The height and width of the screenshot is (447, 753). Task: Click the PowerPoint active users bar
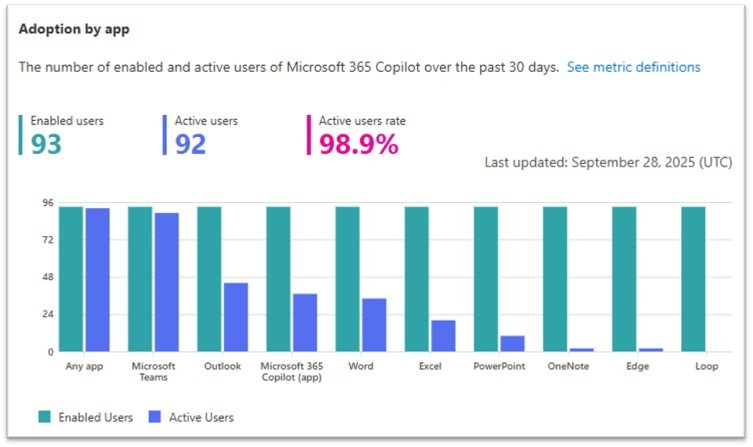tap(512, 343)
